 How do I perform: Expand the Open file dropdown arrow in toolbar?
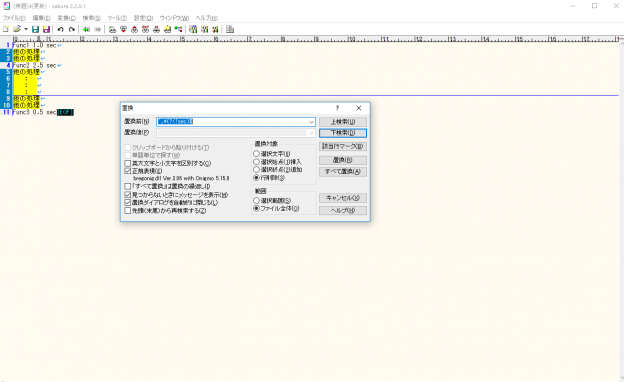pos(26,29)
